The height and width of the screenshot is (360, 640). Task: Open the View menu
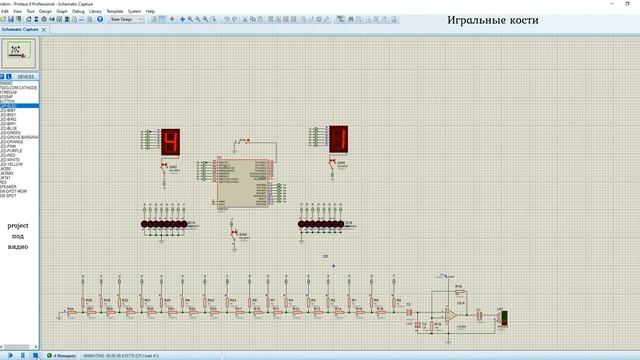pos(18,11)
